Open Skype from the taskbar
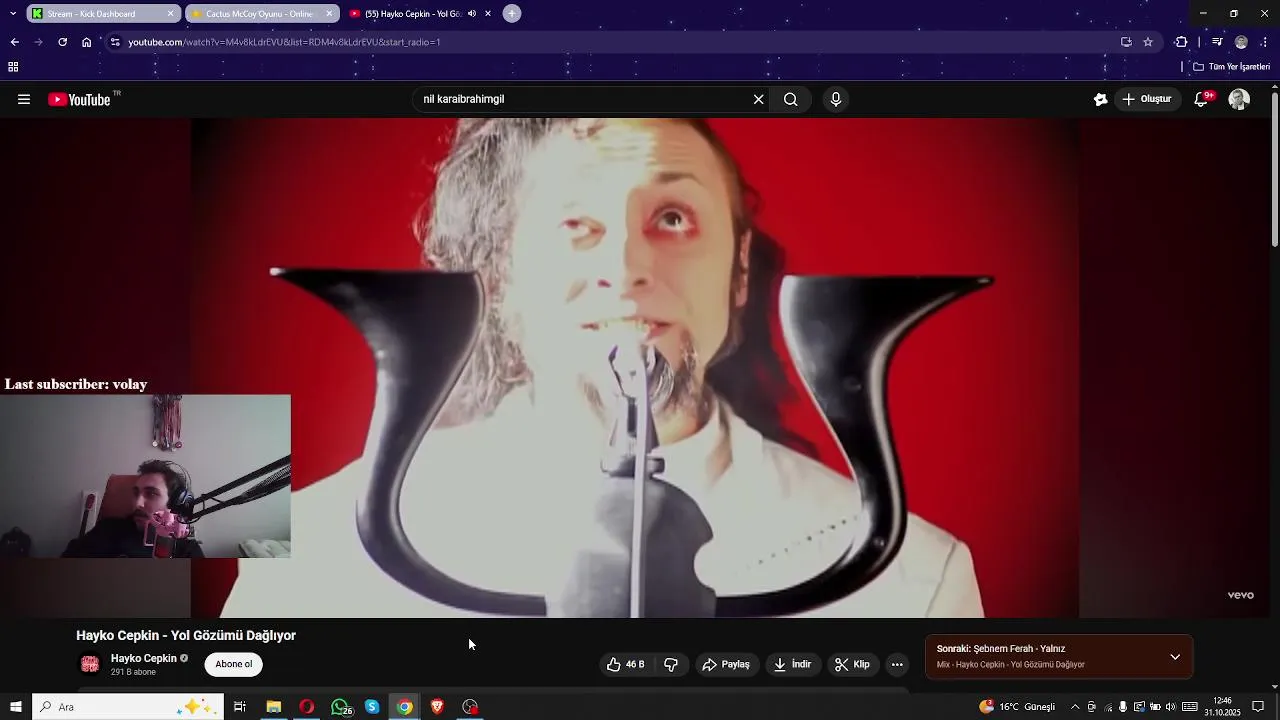The width and height of the screenshot is (1280, 720). (x=372, y=707)
